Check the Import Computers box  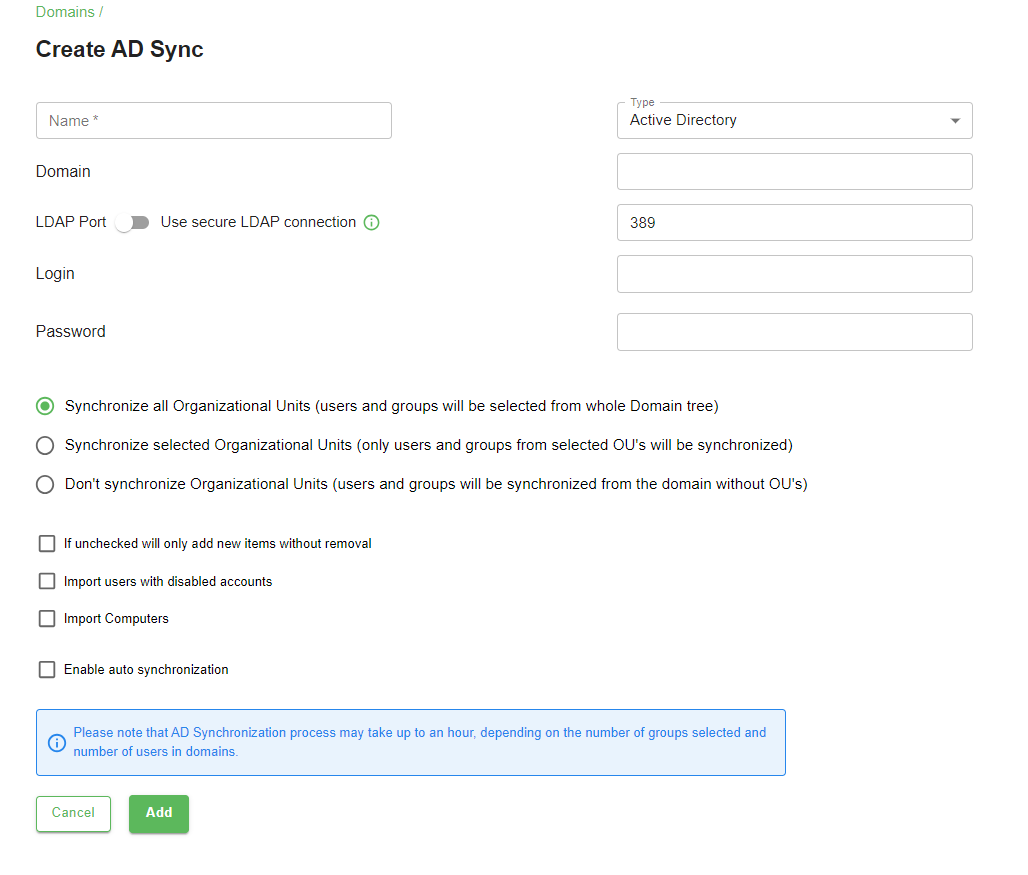click(x=46, y=618)
